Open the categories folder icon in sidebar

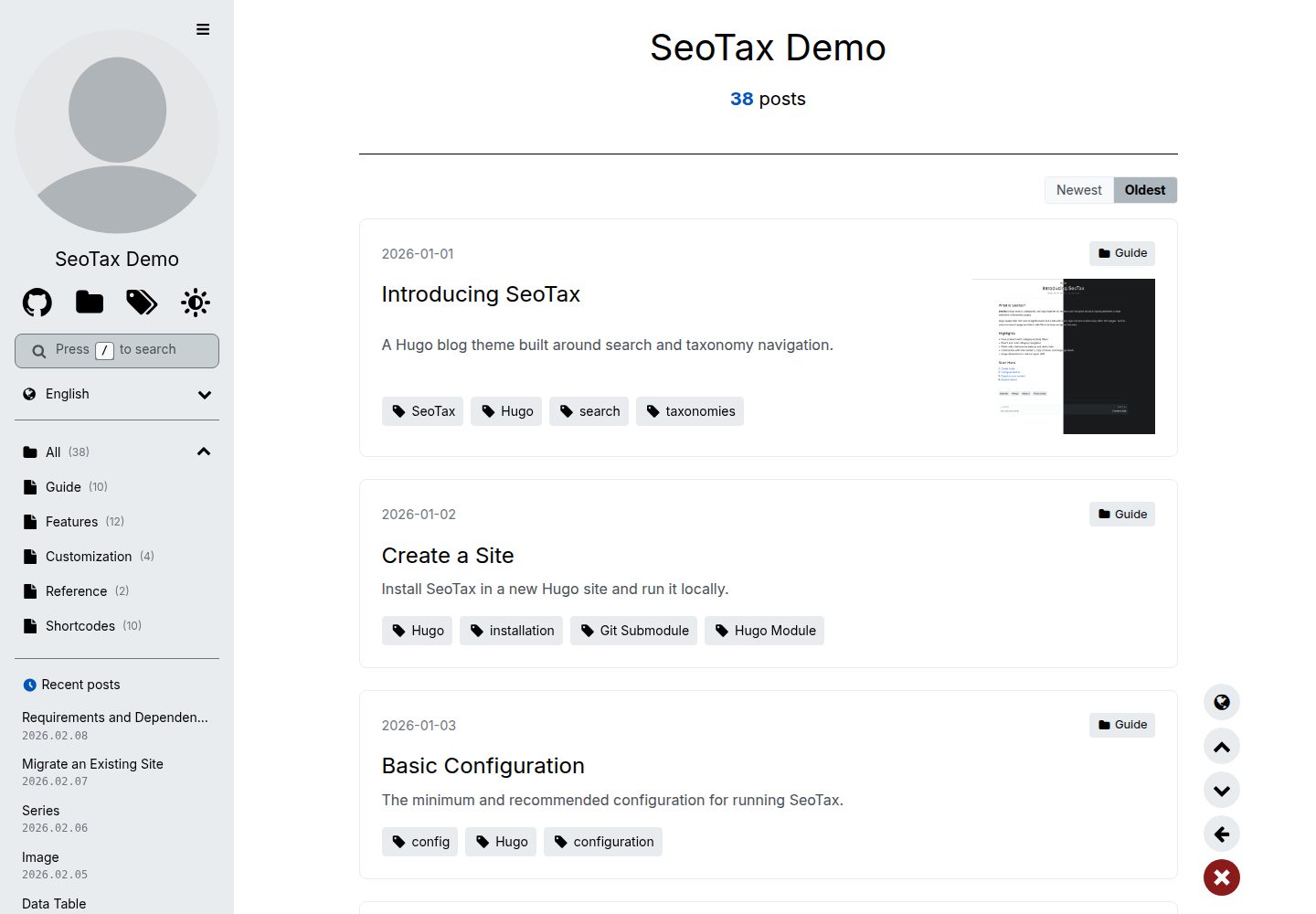(x=90, y=303)
